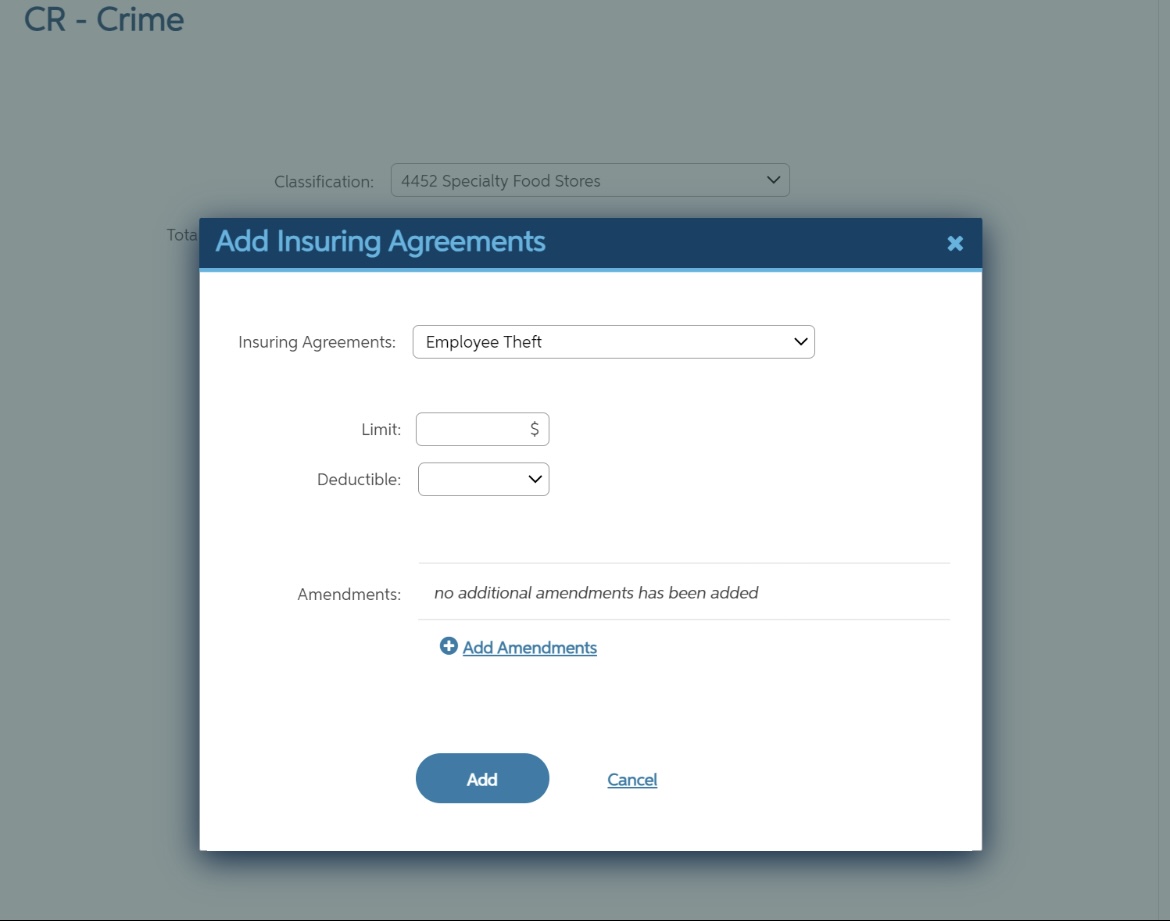Click the Cancel link
The image size is (1170, 921).
[x=632, y=780]
